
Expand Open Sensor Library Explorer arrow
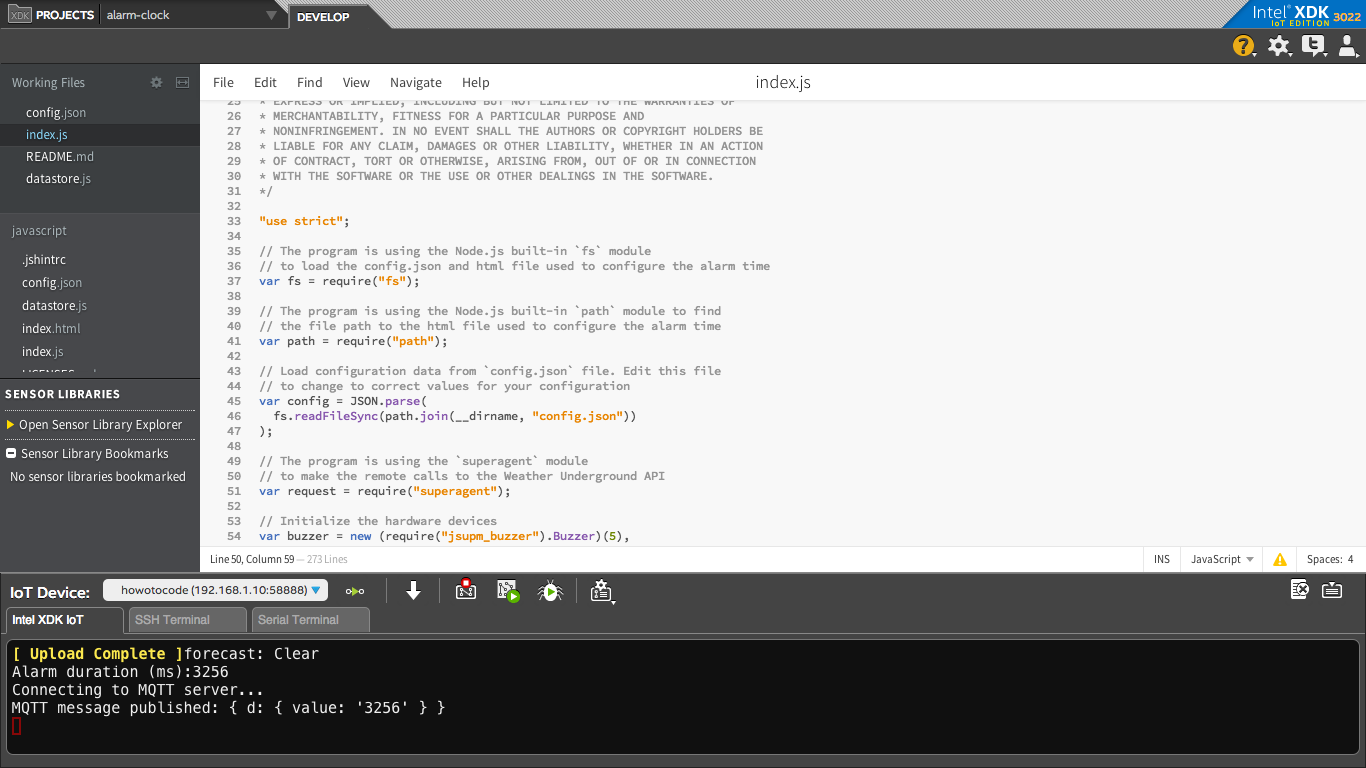click(x=10, y=424)
